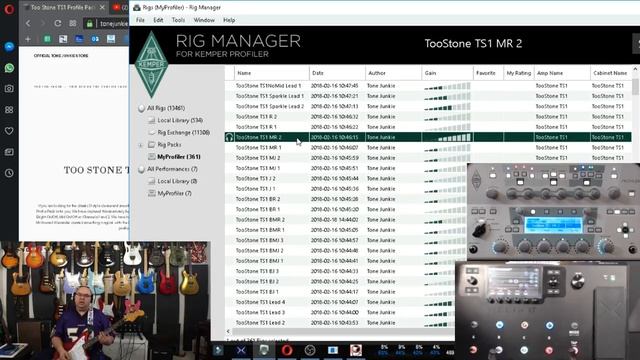The width and height of the screenshot is (640, 360).
Task: Click horizontal scrollbar left arrow in rig list
Action: [x=228, y=331]
